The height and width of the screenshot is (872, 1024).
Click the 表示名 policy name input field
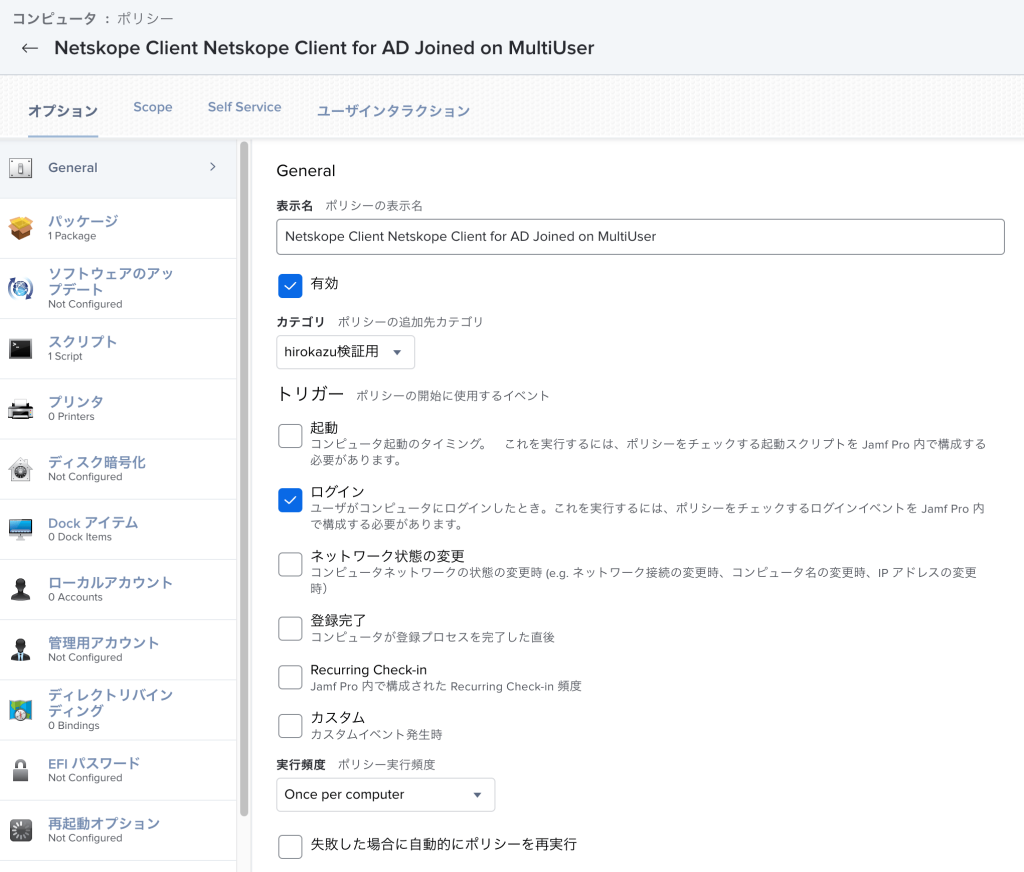click(640, 236)
